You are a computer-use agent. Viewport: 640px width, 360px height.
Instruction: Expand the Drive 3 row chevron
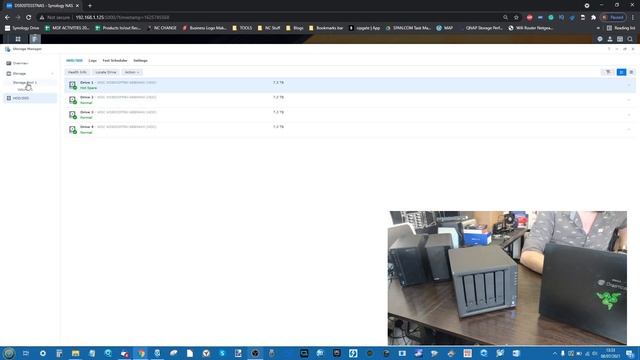[629, 115]
